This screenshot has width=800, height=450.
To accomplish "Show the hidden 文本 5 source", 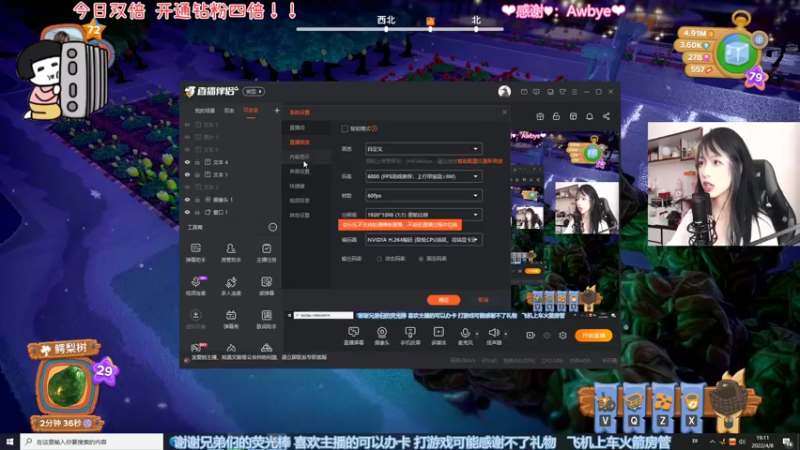I will (187, 124).
